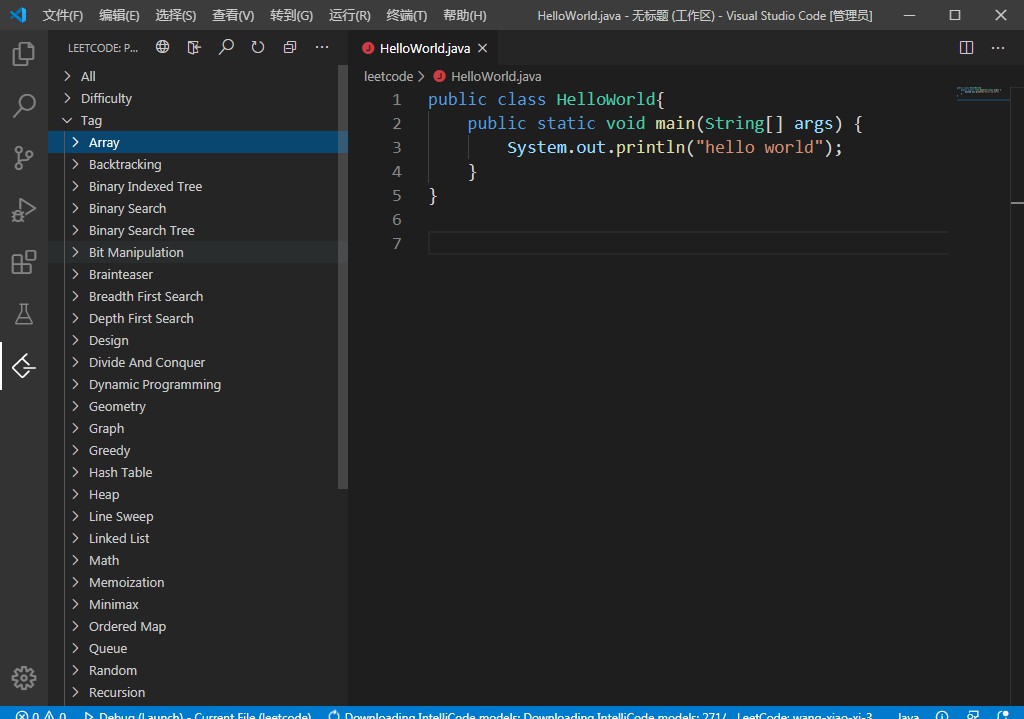This screenshot has height=719, width=1024.
Task: Open the Extensions view
Action: point(24,262)
